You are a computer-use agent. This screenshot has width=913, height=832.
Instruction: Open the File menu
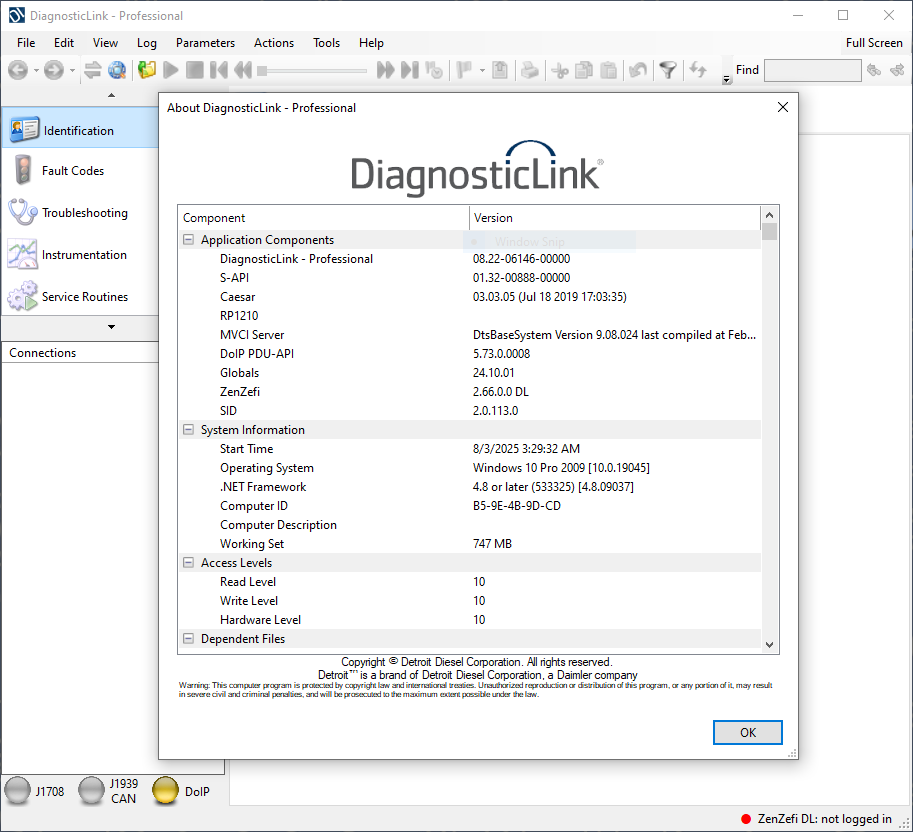pyautogui.click(x=26, y=43)
